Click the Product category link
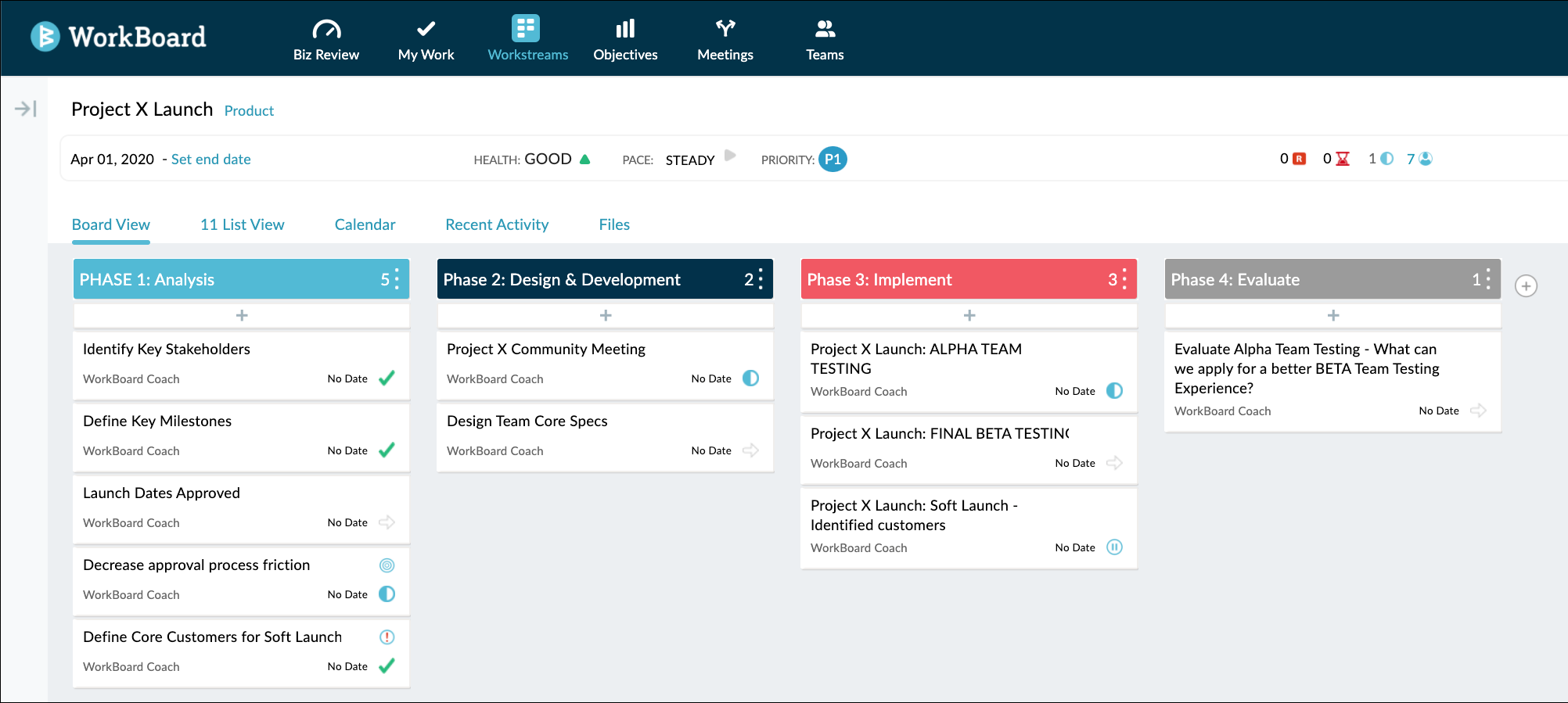The width and height of the screenshot is (1568, 703). [249, 111]
